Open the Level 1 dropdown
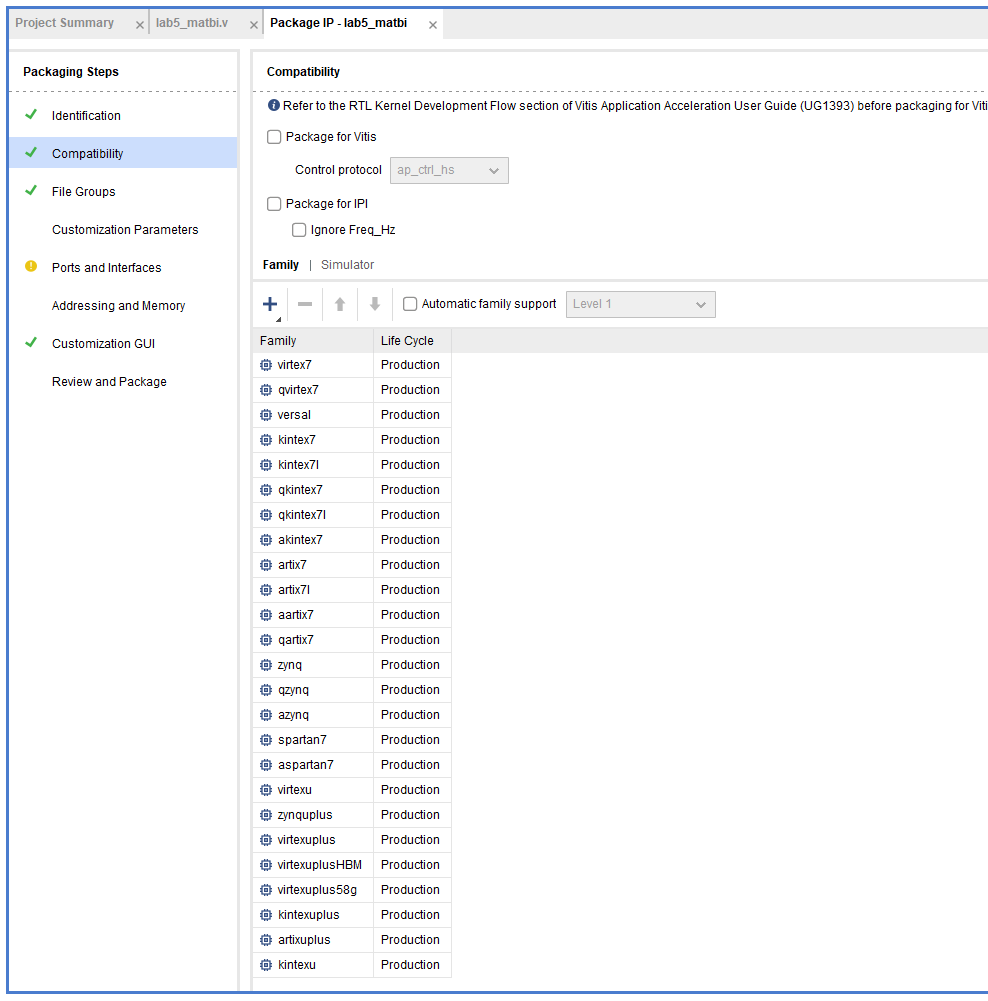Screen dimensions: 988x1001 641,305
